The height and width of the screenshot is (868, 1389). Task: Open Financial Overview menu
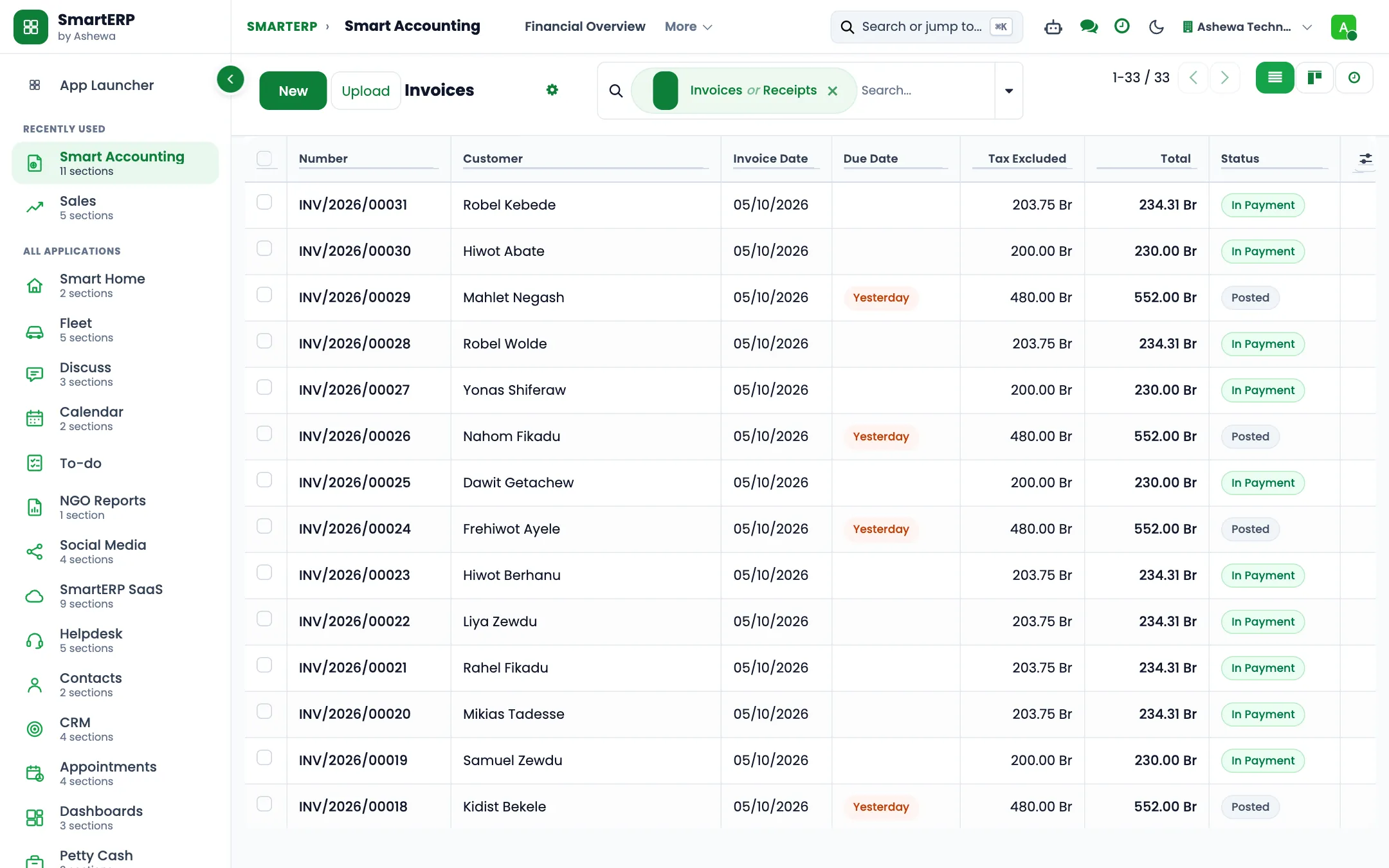585,26
